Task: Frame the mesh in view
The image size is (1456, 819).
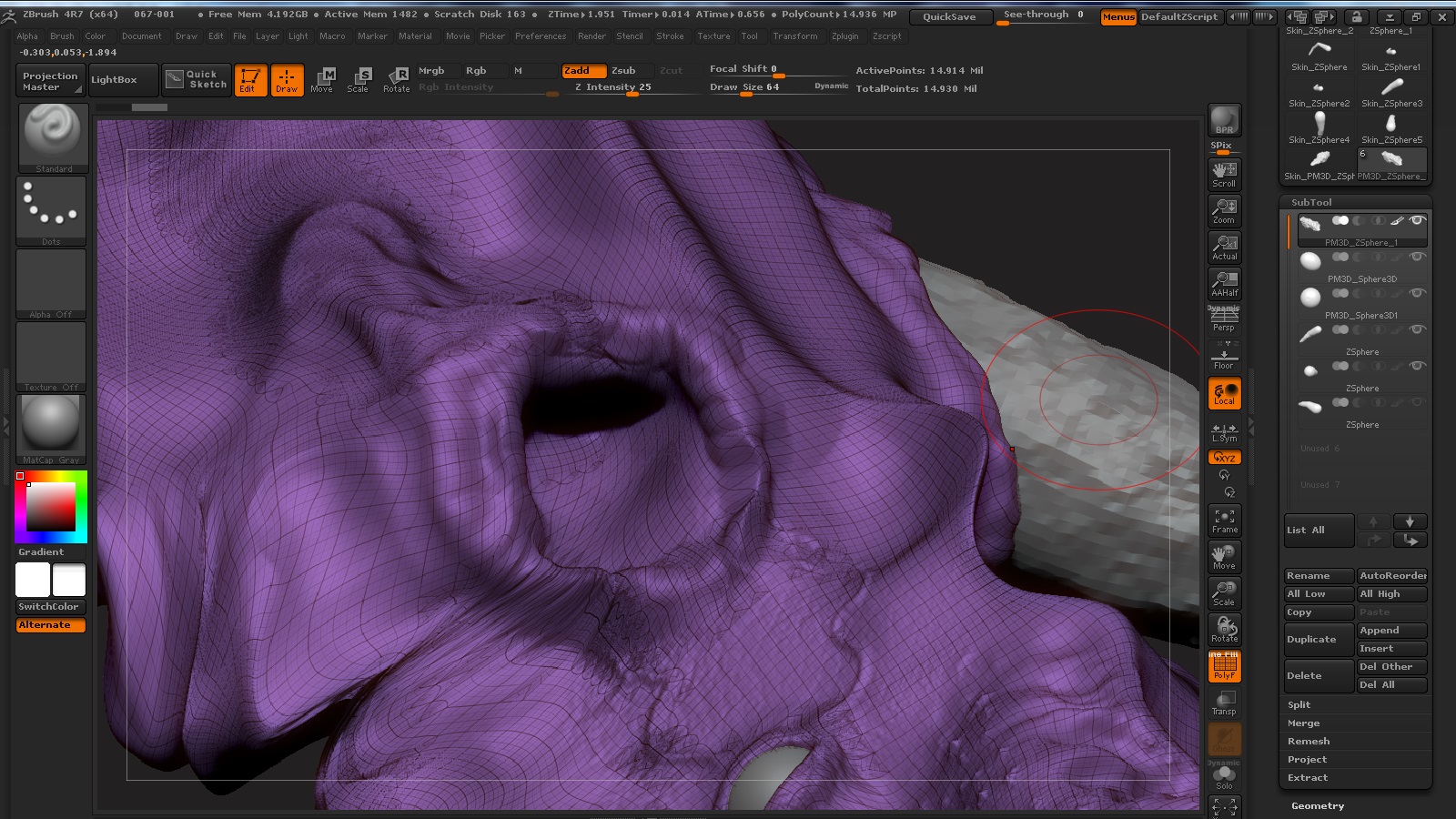Action: click(x=1224, y=521)
